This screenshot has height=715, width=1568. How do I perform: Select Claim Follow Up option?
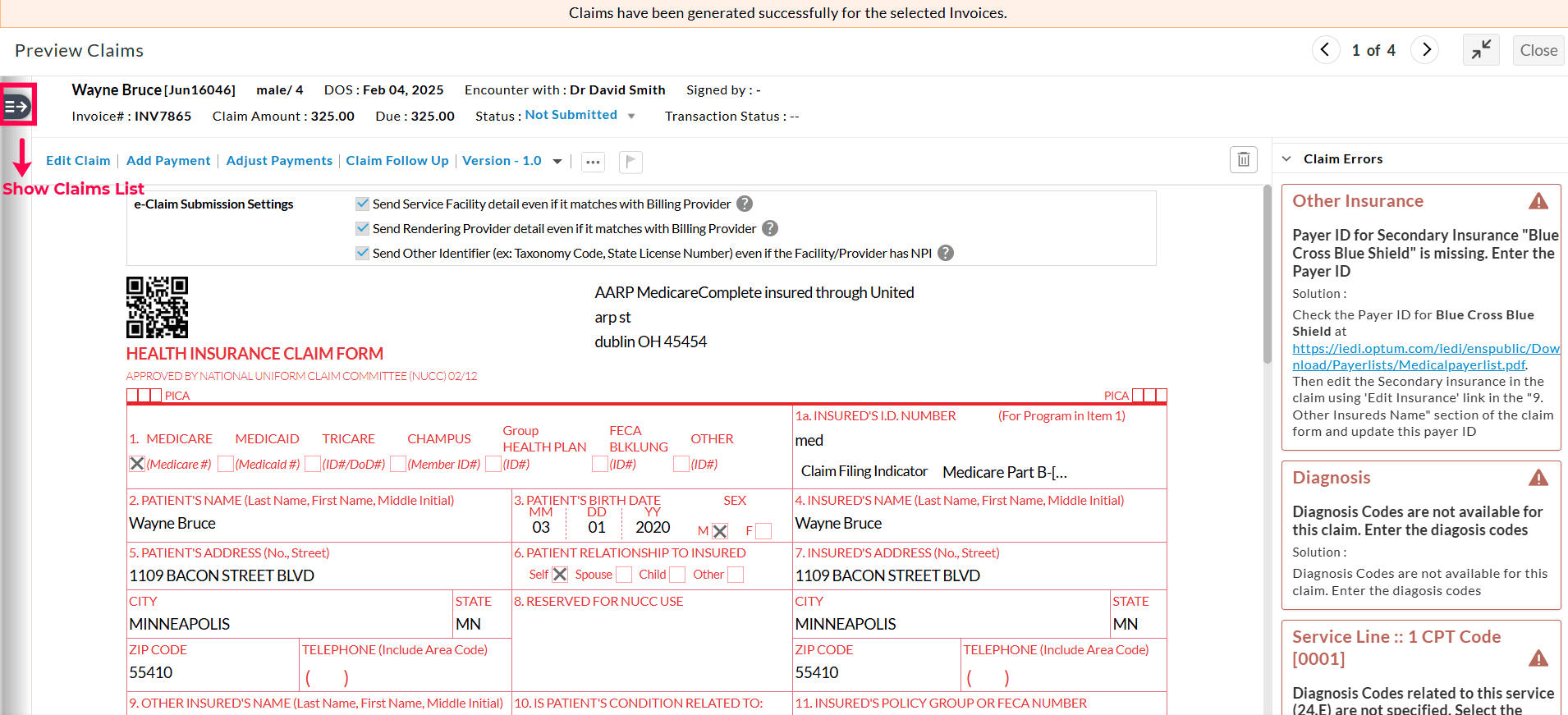point(397,161)
